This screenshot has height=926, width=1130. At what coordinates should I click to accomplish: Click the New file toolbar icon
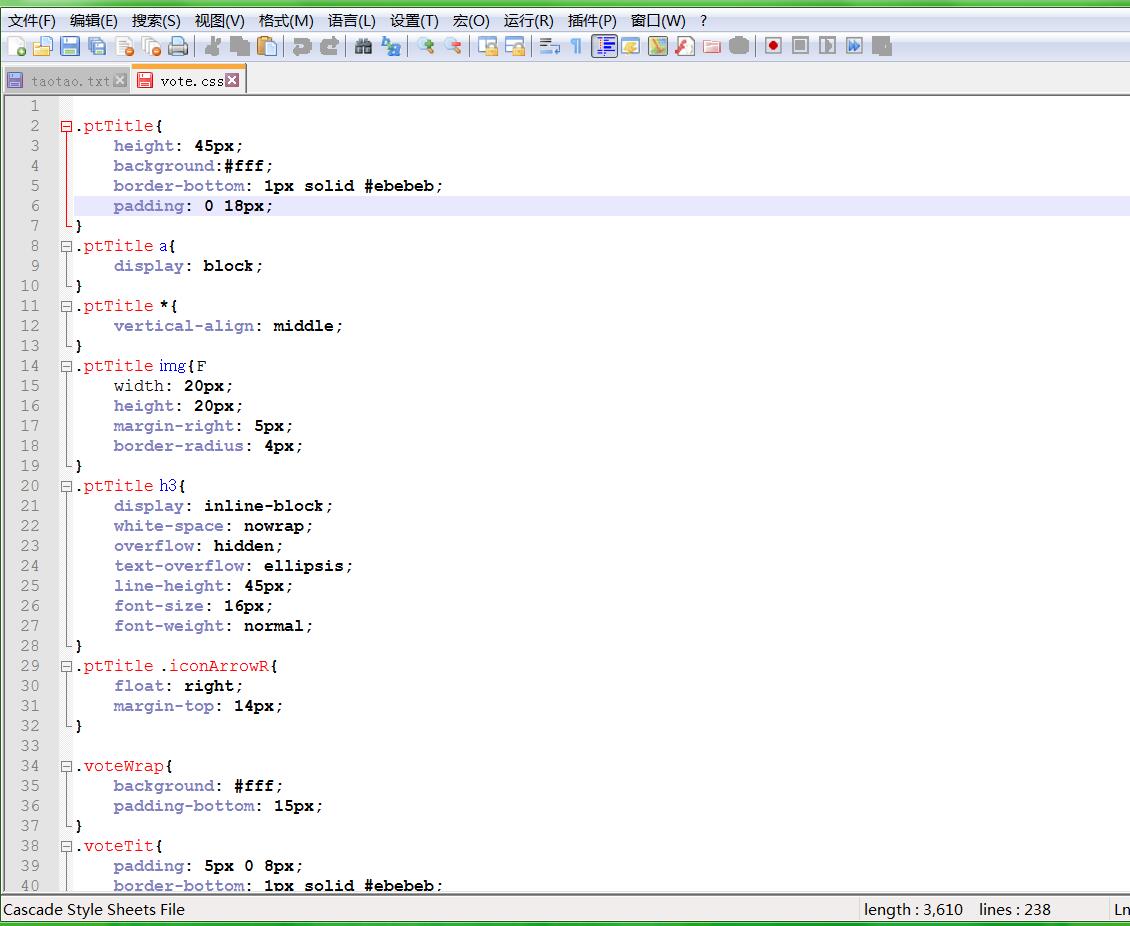tap(17, 46)
